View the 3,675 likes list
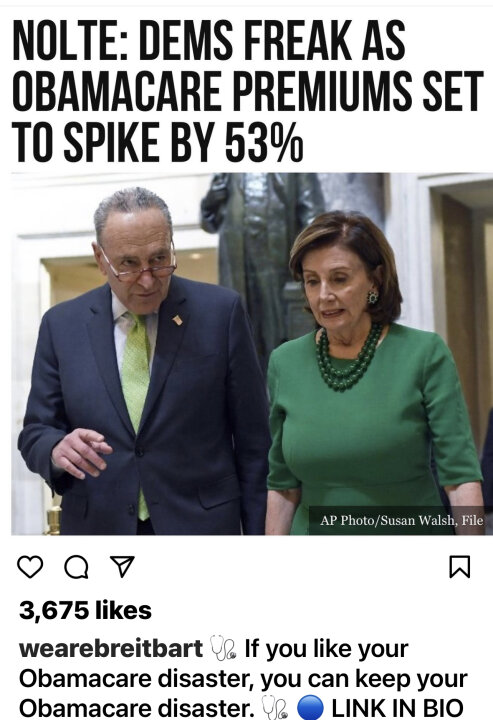This screenshot has height=720, width=493. 85,610
